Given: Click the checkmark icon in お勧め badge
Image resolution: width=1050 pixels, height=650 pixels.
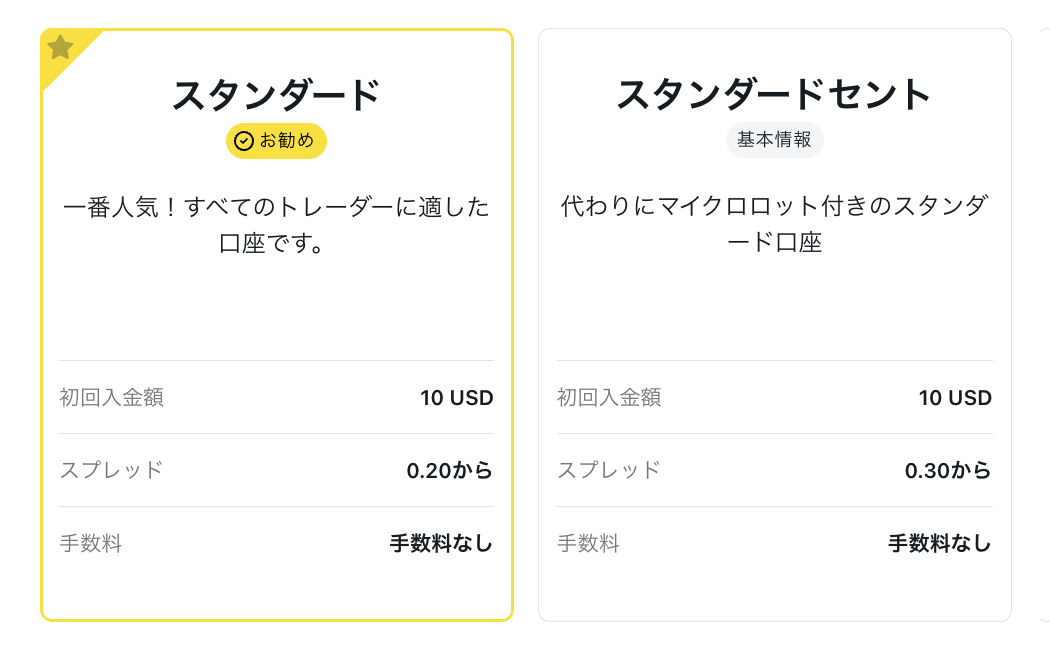Looking at the screenshot, I should (244, 141).
